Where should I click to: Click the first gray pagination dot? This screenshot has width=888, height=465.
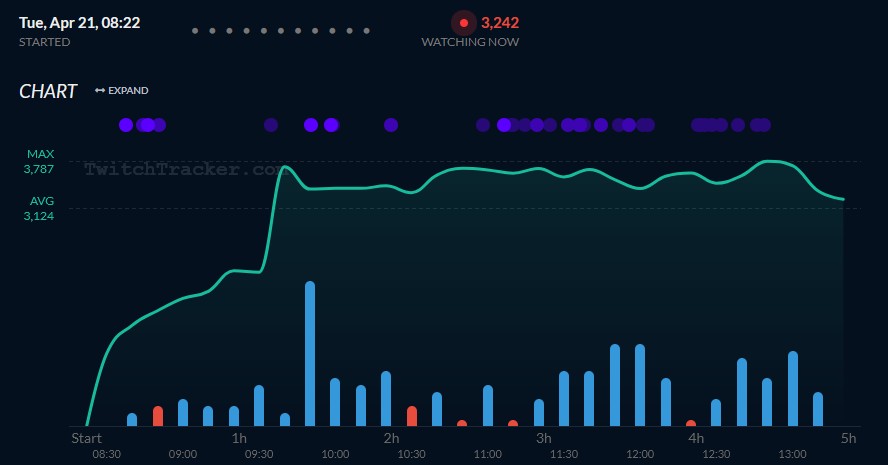click(x=195, y=31)
